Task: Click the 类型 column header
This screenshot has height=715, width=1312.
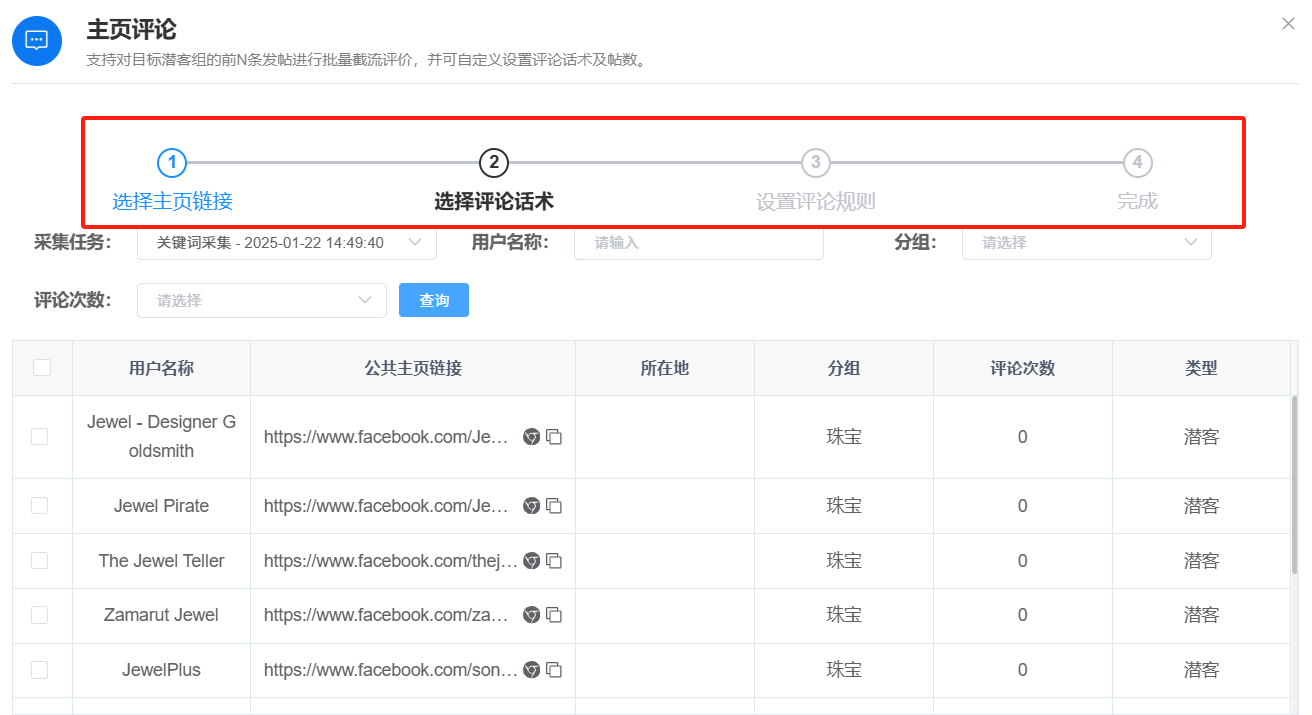Action: [1202, 368]
